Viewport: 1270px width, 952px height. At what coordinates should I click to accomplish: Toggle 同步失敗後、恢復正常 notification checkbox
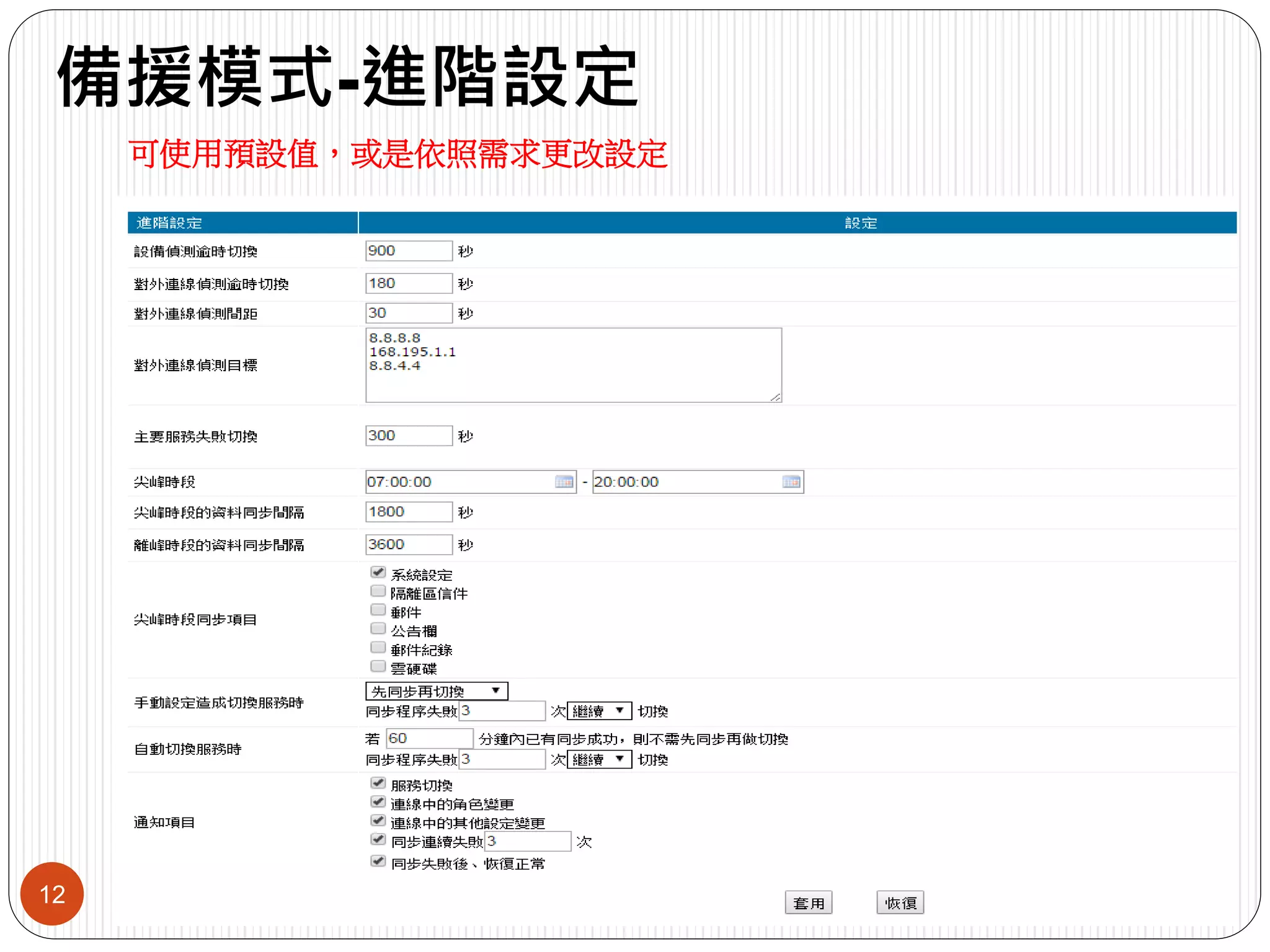pos(378,861)
